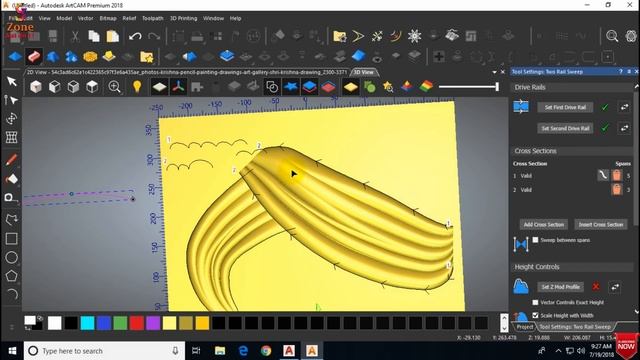Click Set First Drive Rail button
Screen dimensions: 640x360
point(565,107)
